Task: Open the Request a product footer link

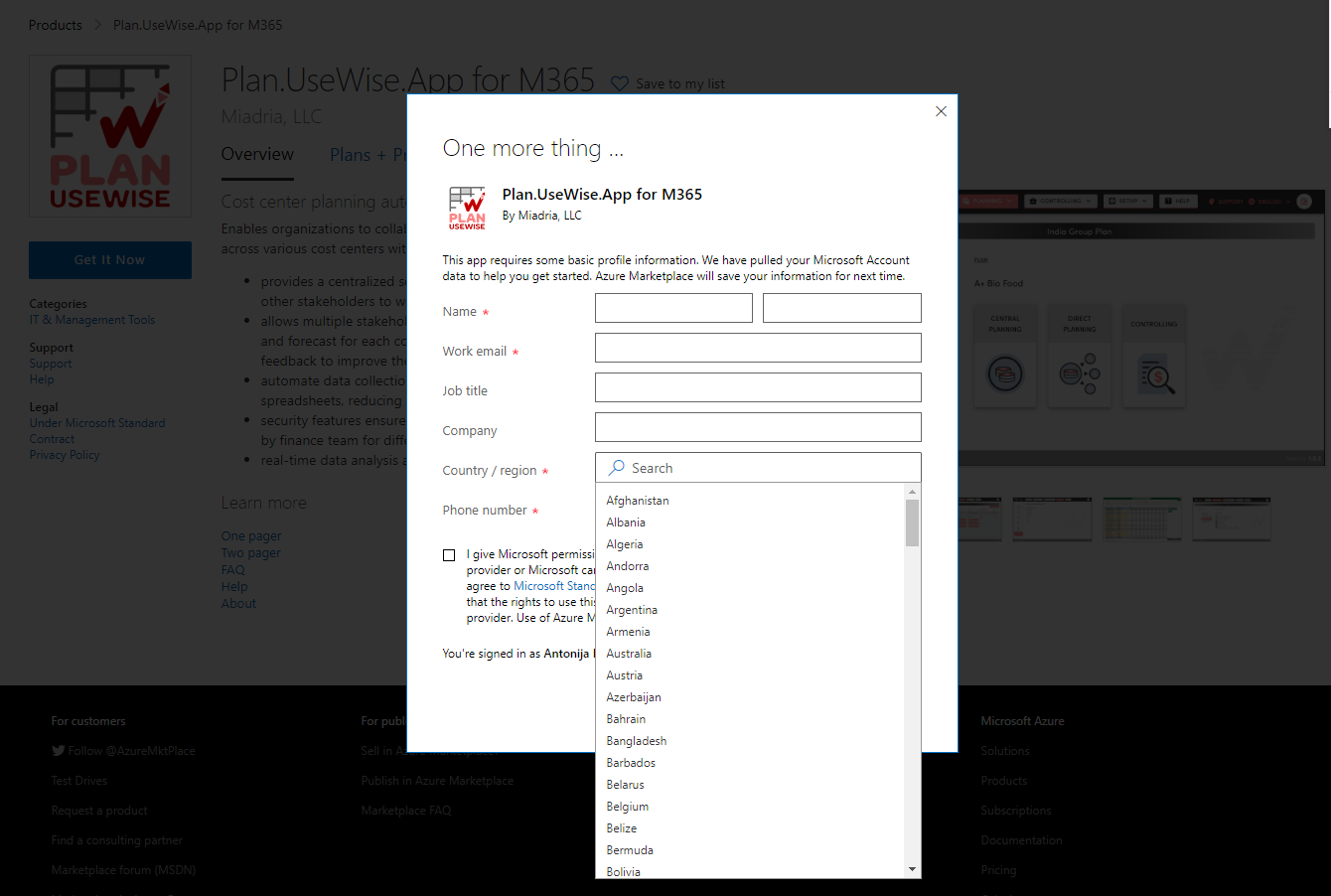Action: [99, 811]
